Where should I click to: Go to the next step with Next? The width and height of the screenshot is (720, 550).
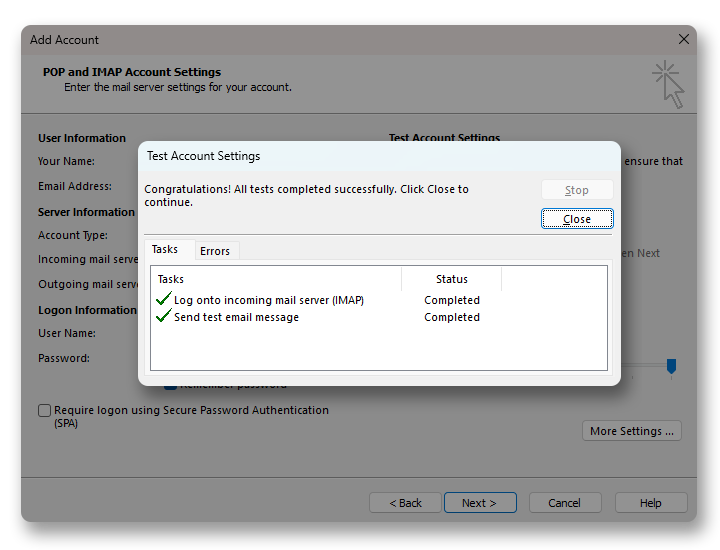480,503
